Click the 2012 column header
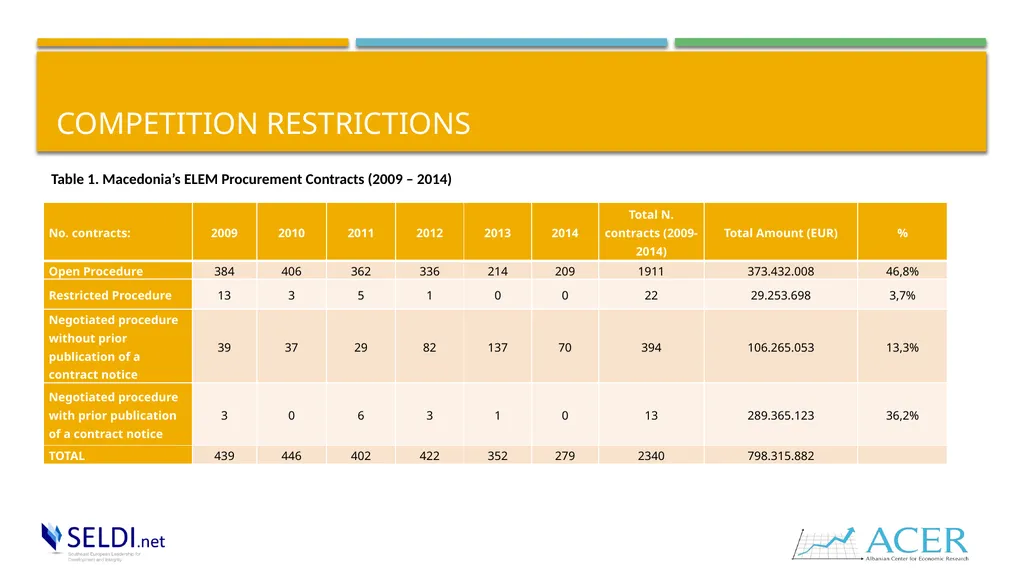This screenshot has width=1024, height=575. pos(429,232)
